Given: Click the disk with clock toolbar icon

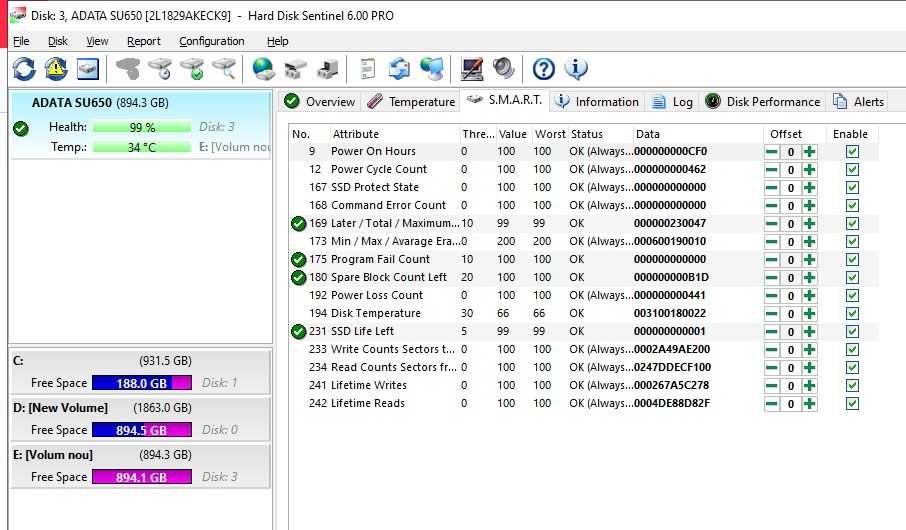Looking at the screenshot, I should click(x=160, y=69).
